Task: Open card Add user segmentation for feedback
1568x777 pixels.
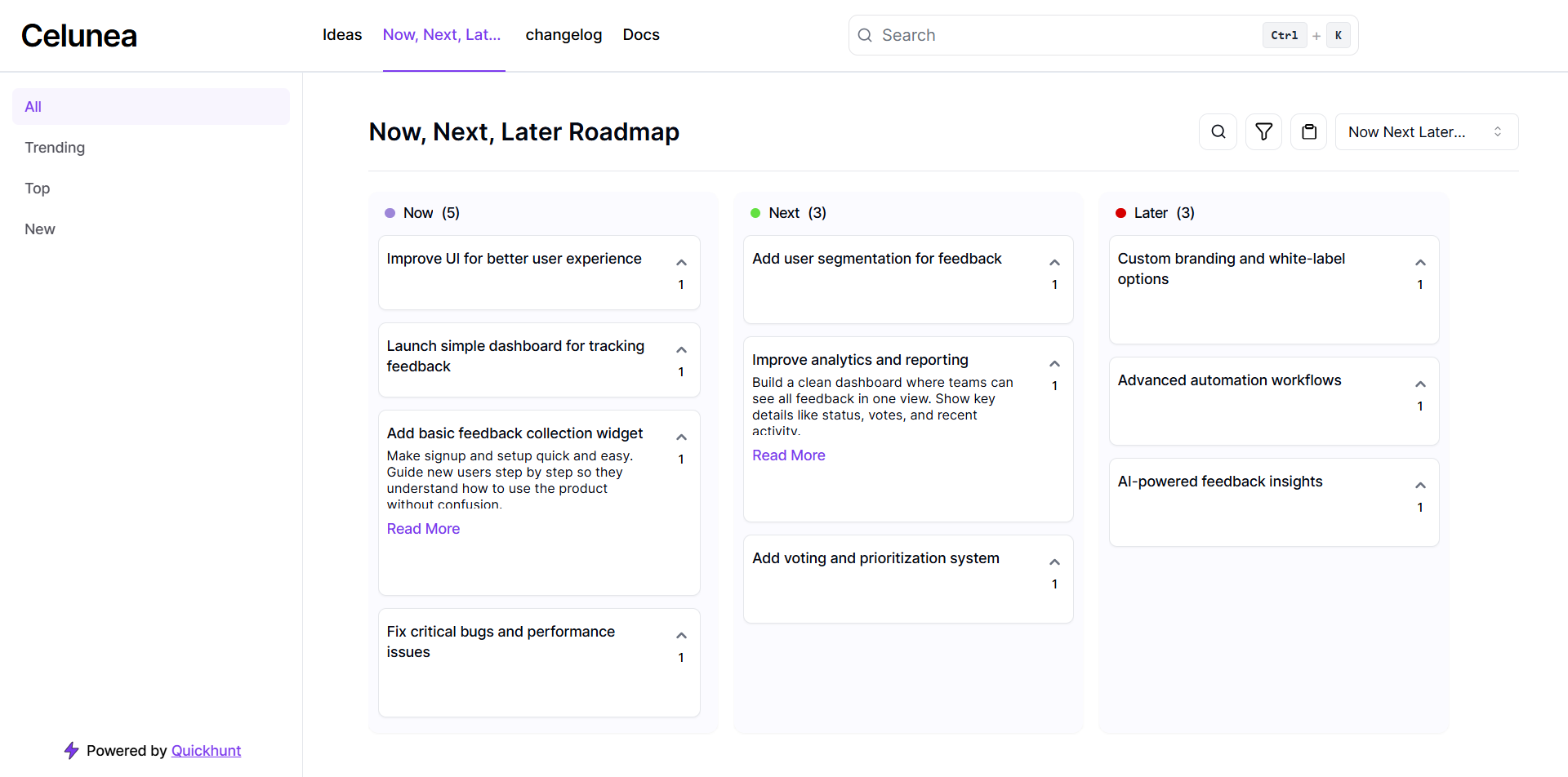Action: coord(908,279)
